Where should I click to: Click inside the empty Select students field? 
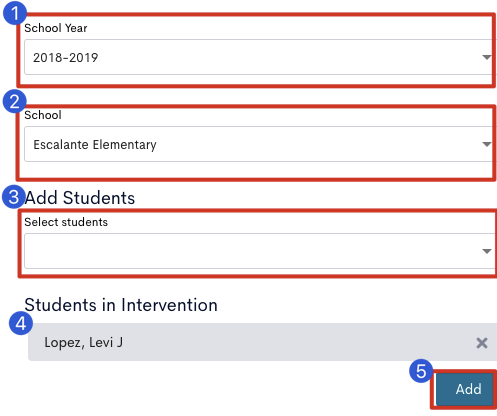click(x=260, y=251)
